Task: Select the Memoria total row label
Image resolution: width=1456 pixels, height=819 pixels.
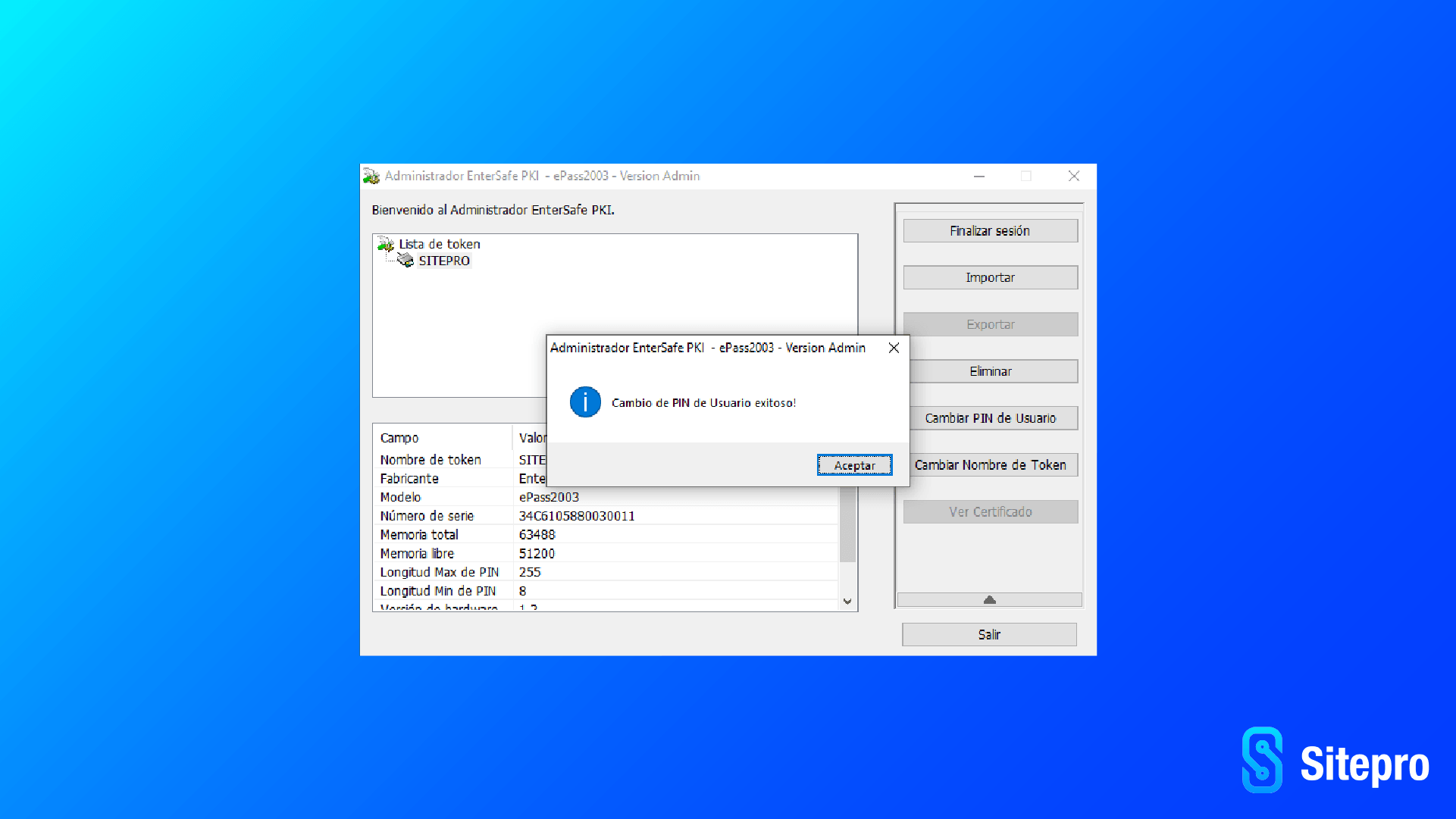Action: click(x=419, y=535)
